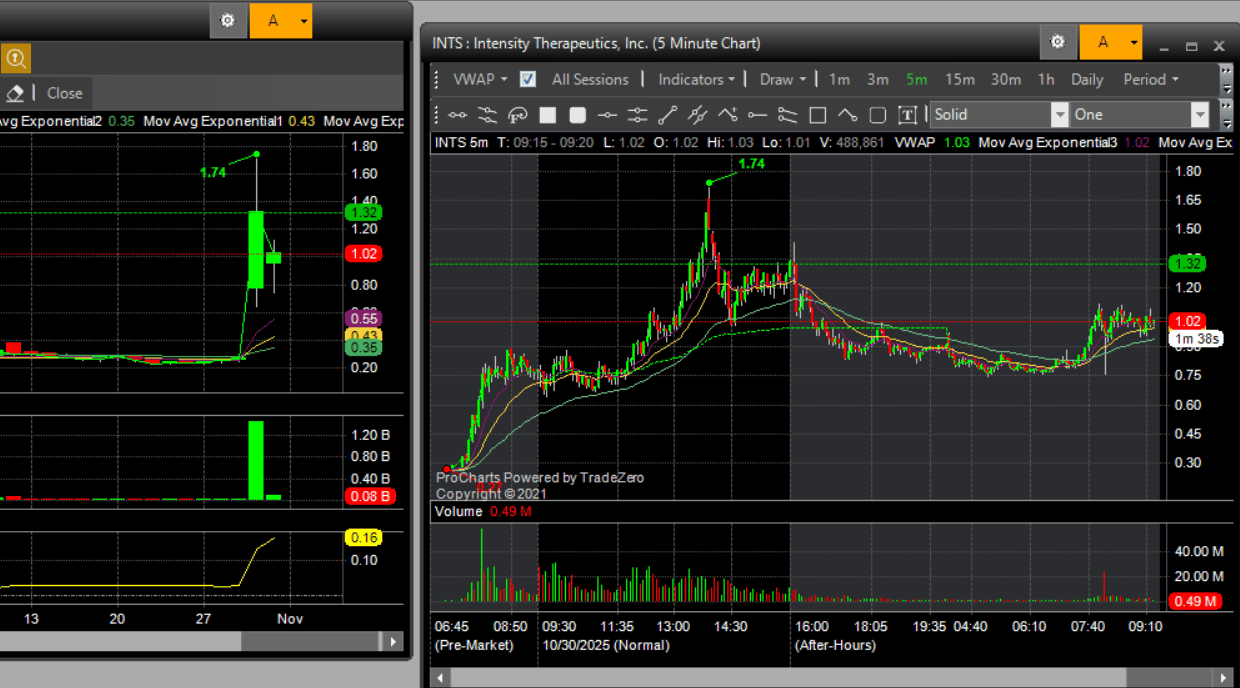Screen dimensions: 1240x688
Task: Open the VWAP dropdown menu
Action: click(480, 79)
